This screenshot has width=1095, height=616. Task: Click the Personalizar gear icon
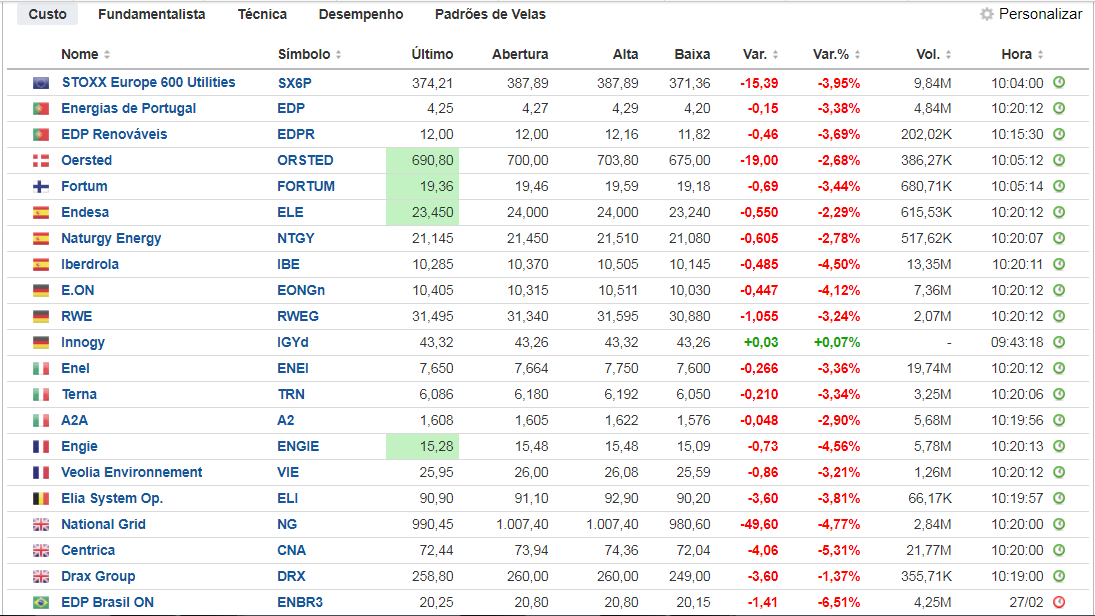[x=987, y=15]
